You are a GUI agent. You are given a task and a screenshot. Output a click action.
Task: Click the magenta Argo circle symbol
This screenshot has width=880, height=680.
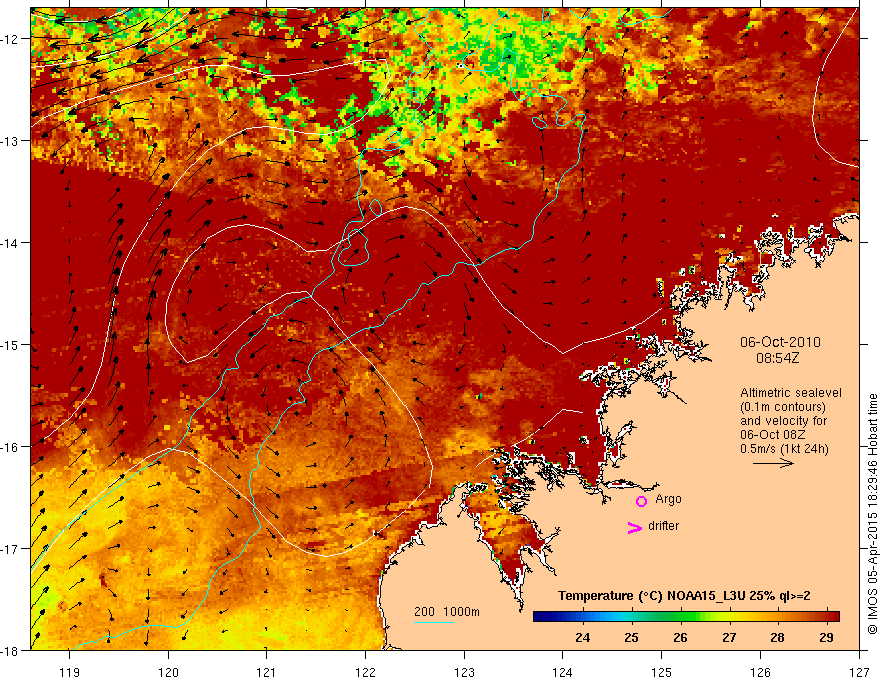click(x=641, y=501)
